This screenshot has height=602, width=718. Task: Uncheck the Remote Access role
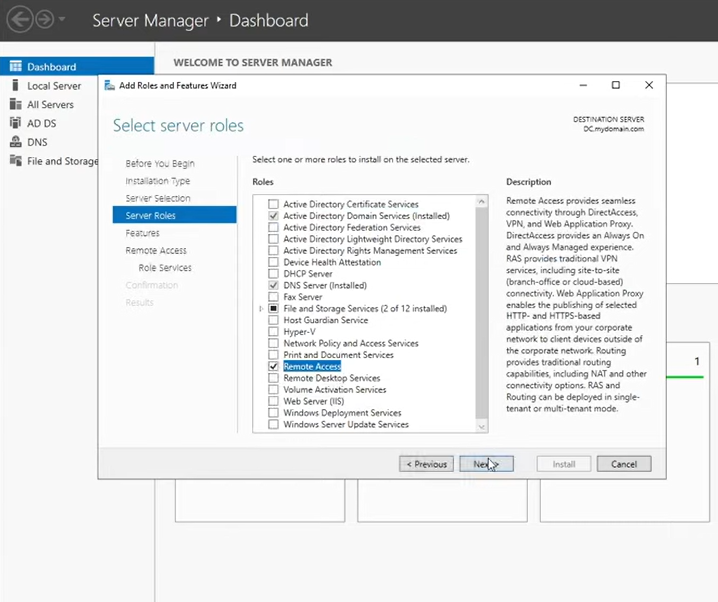[x=273, y=366]
